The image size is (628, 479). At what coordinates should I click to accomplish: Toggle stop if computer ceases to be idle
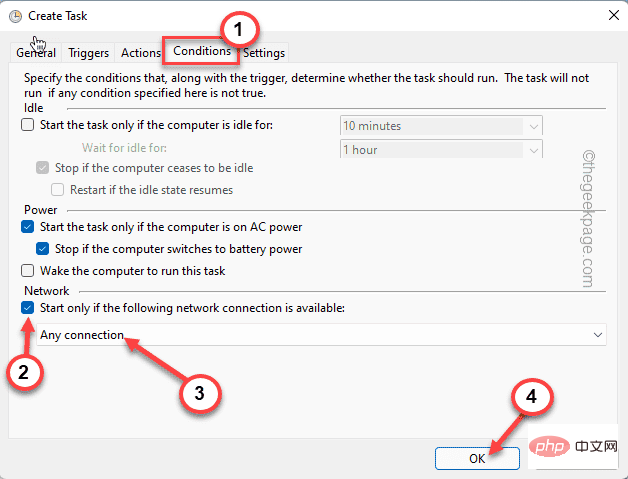point(42,167)
